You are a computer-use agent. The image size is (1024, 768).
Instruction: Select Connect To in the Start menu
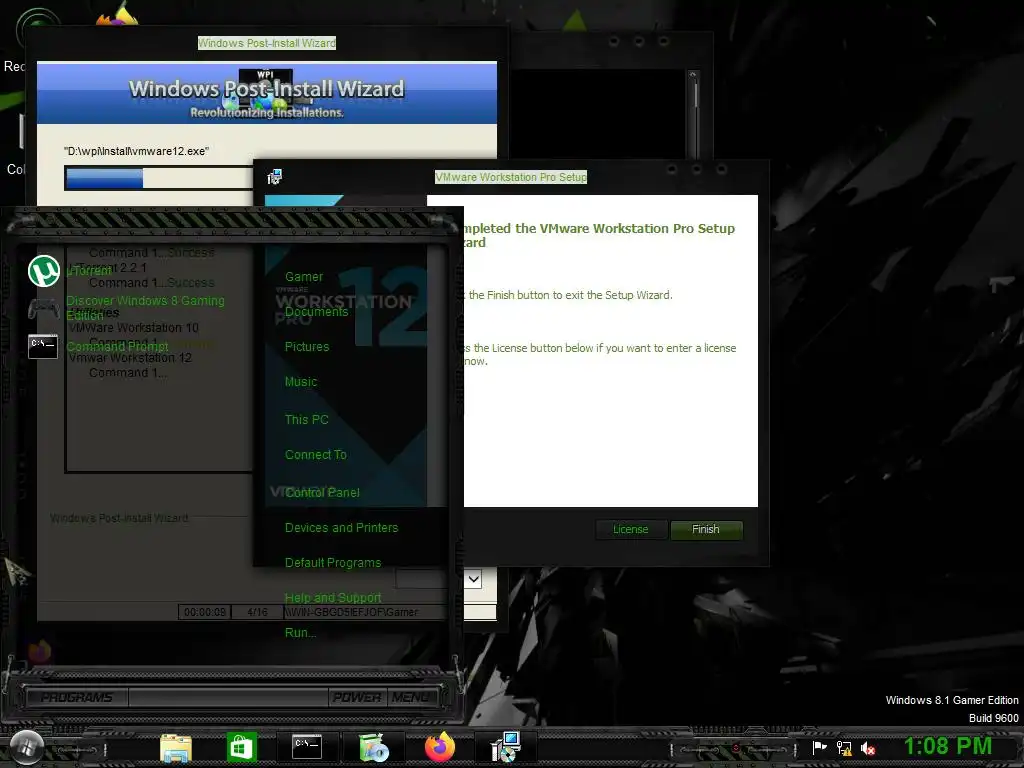click(x=315, y=455)
